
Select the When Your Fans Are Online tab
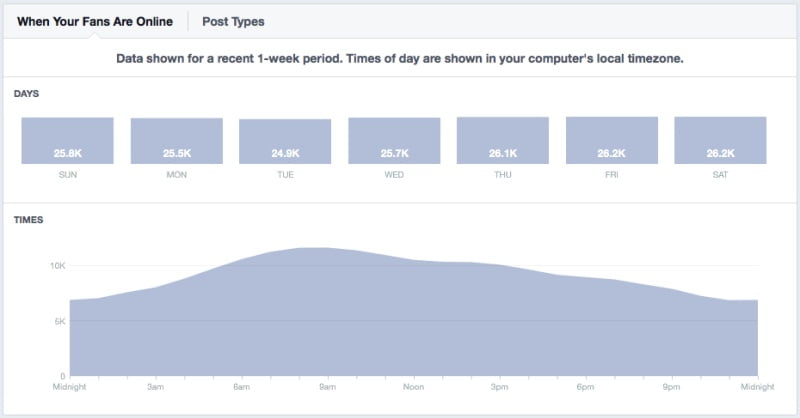pos(95,21)
